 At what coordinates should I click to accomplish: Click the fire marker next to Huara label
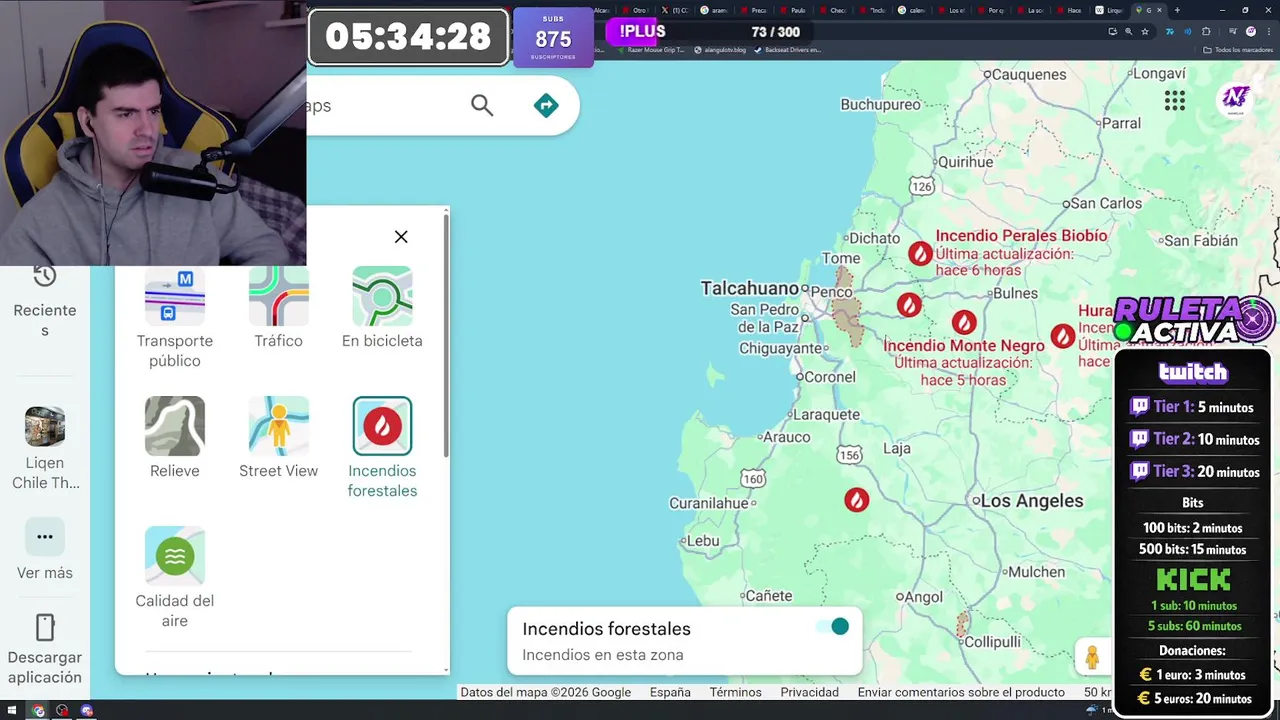(x=1063, y=336)
